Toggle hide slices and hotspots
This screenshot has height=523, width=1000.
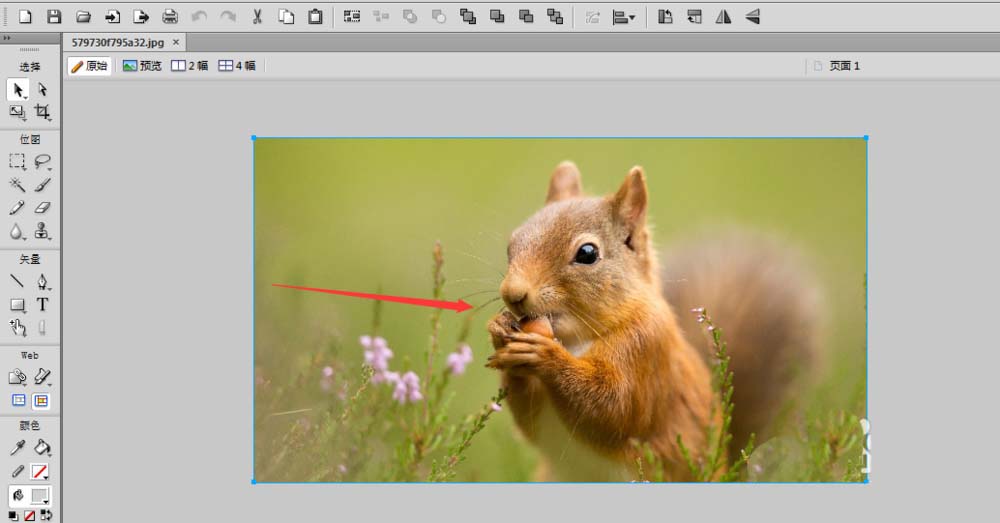point(18,401)
